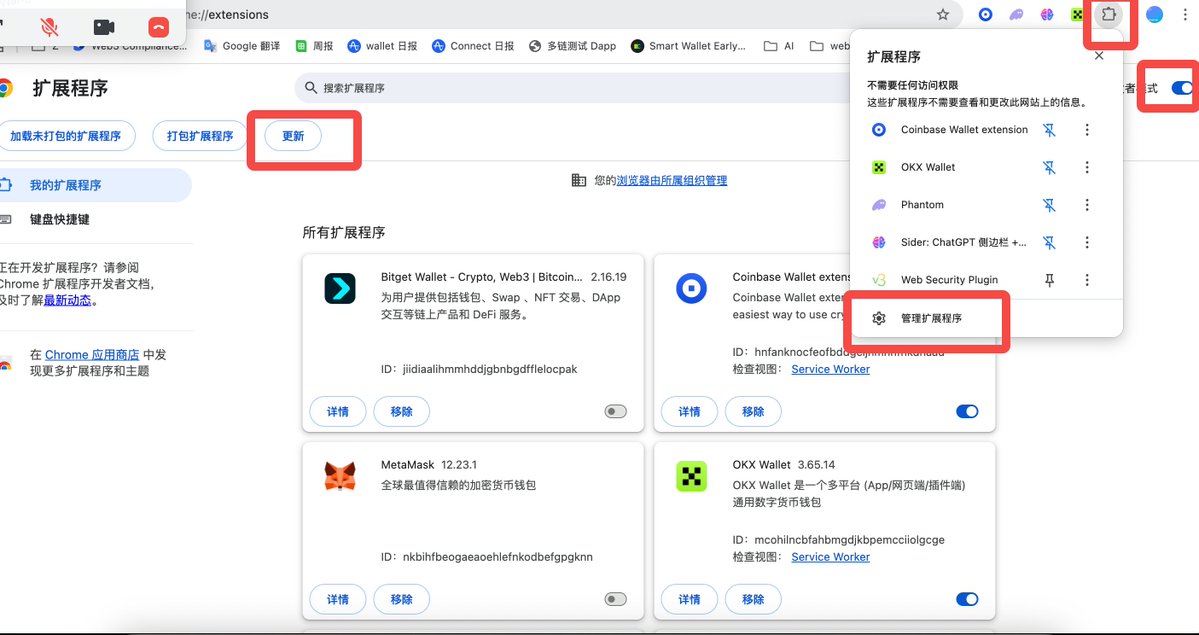Disable the OKX Wallet extension switch
1199x635 pixels.
point(967,599)
